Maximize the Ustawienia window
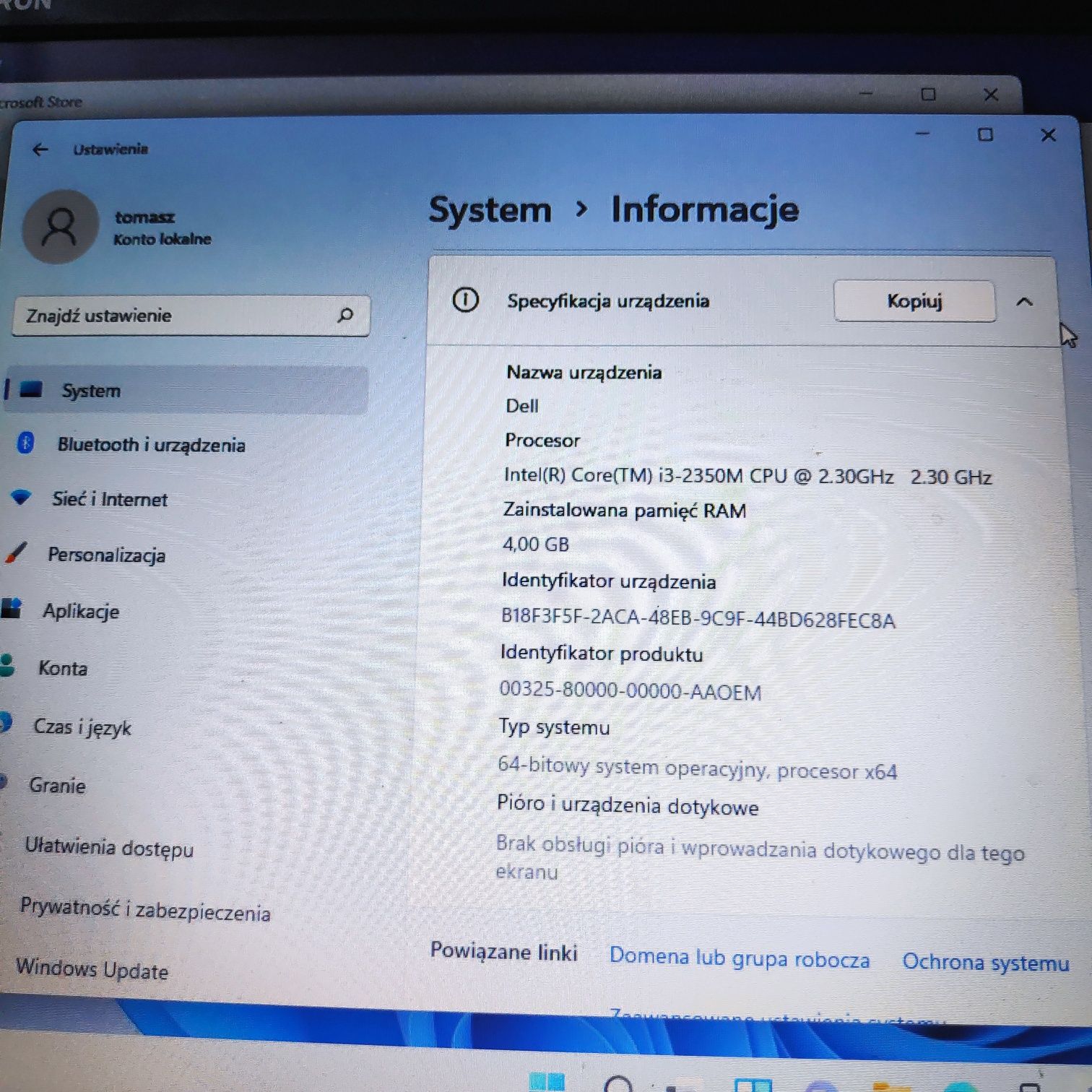This screenshot has width=1092, height=1092. pyautogui.click(x=985, y=134)
